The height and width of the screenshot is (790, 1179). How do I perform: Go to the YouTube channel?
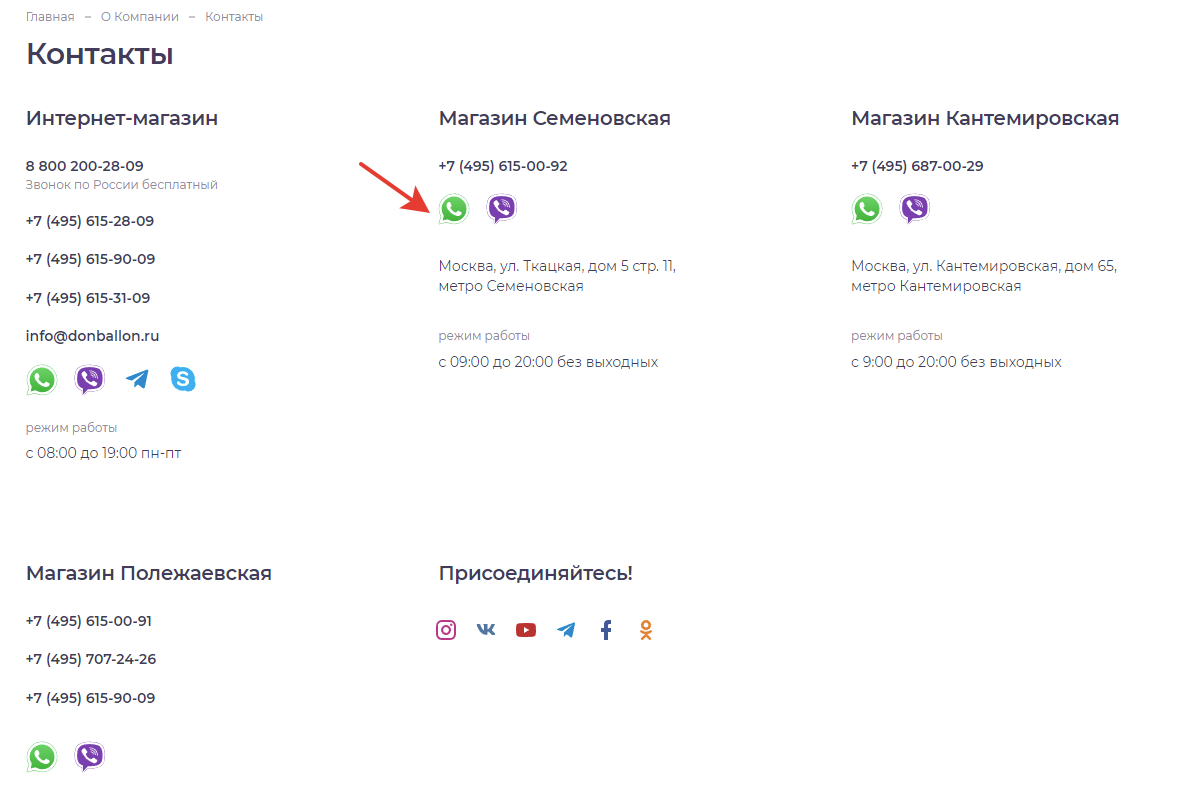526,630
